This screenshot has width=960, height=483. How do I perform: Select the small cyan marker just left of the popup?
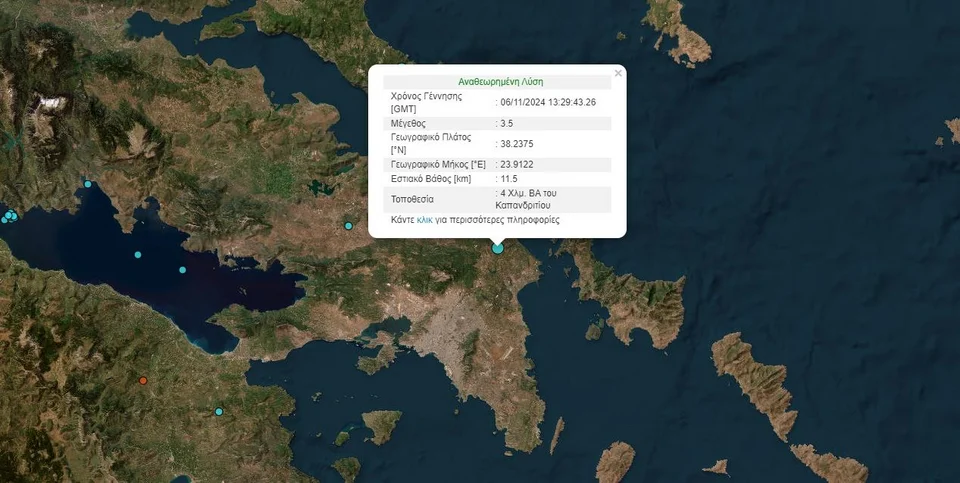tap(349, 225)
